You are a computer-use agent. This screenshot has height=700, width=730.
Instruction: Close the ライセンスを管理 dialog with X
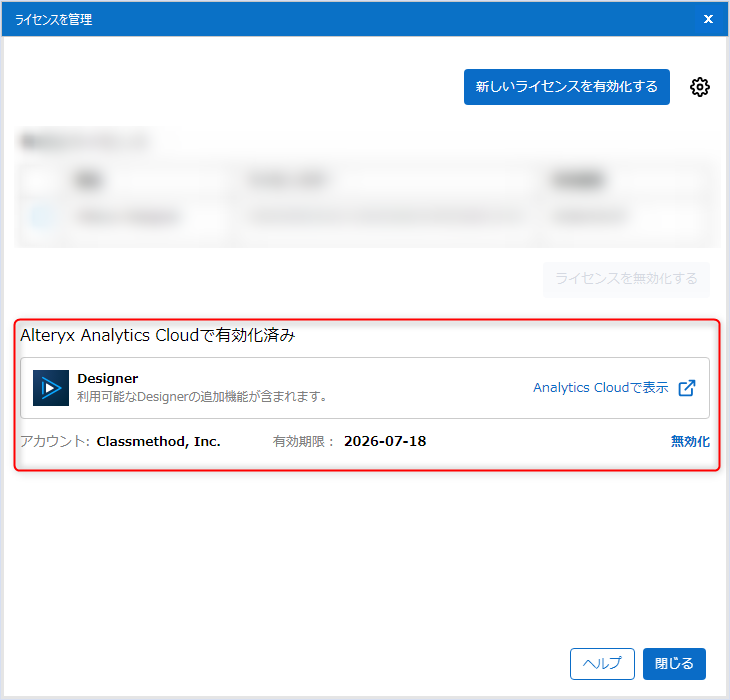[708, 19]
